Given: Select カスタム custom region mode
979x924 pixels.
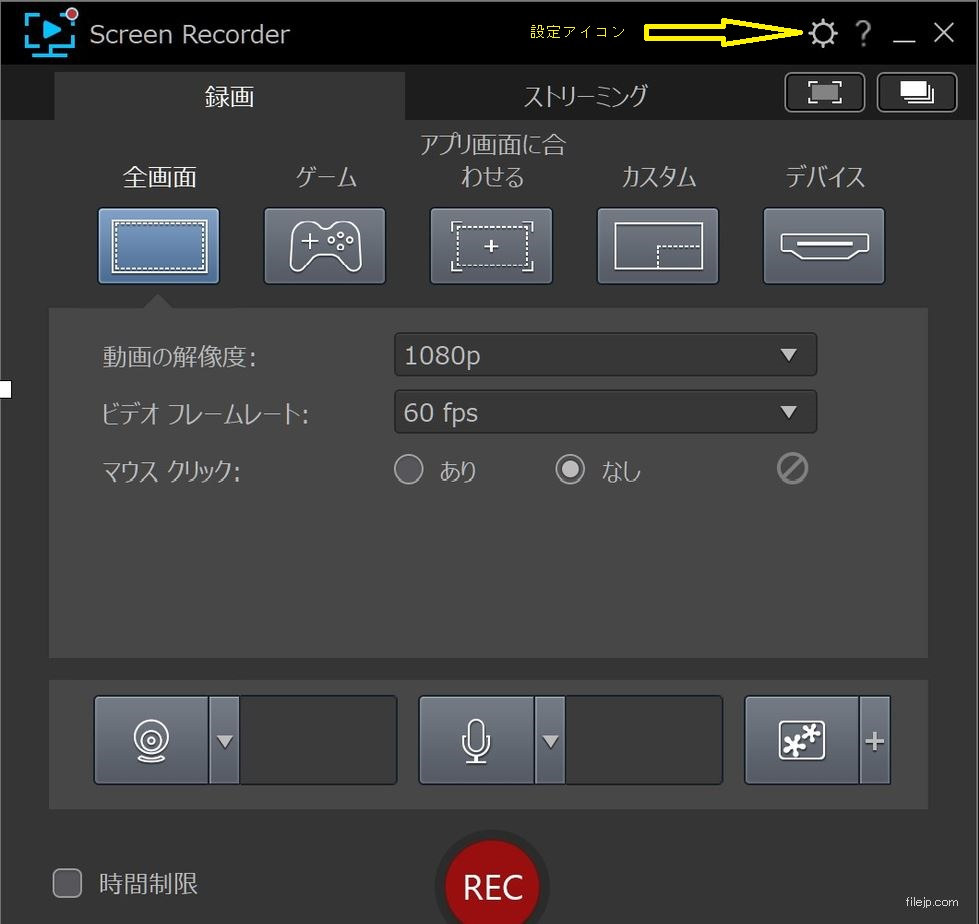Looking at the screenshot, I should tap(658, 246).
